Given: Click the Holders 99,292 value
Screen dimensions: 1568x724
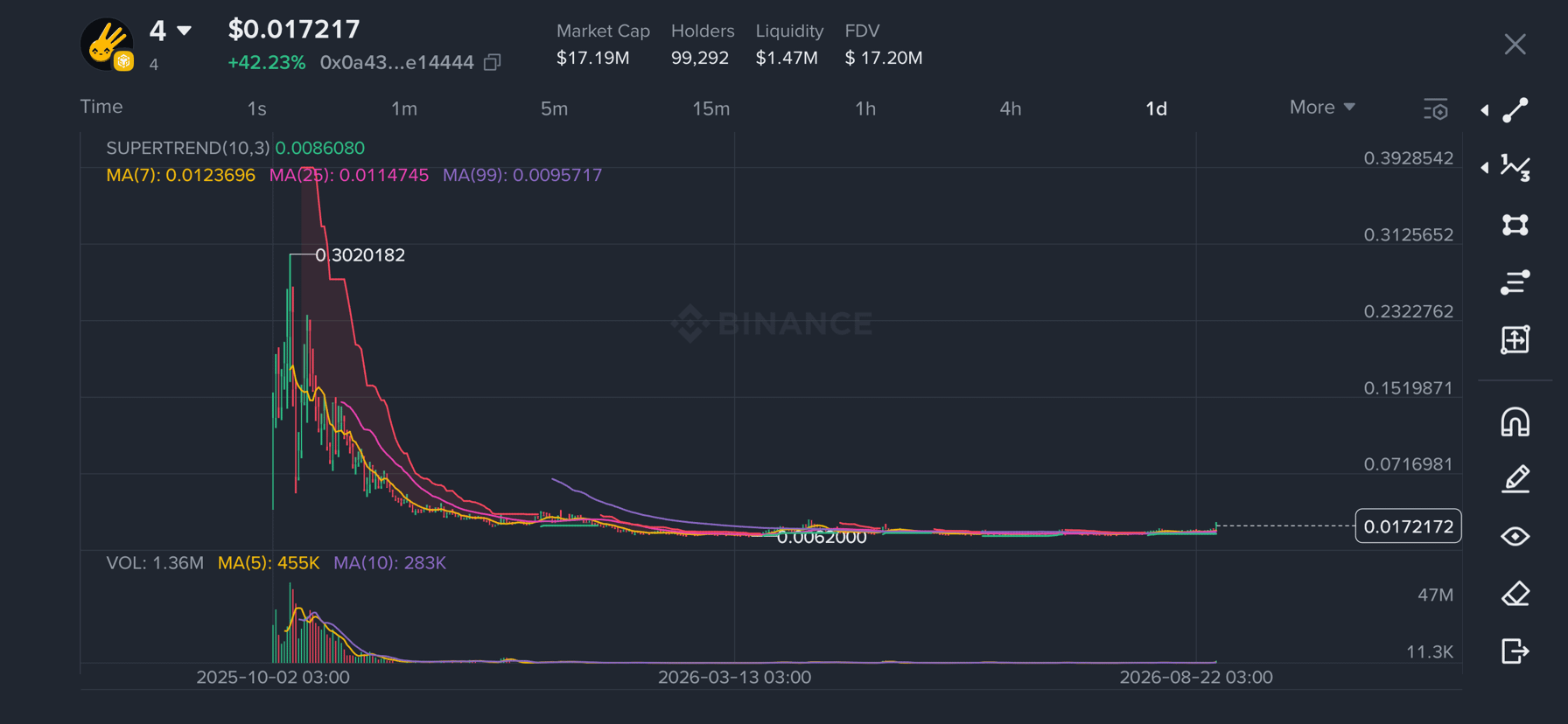Looking at the screenshot, I should (x=699, y=58).
